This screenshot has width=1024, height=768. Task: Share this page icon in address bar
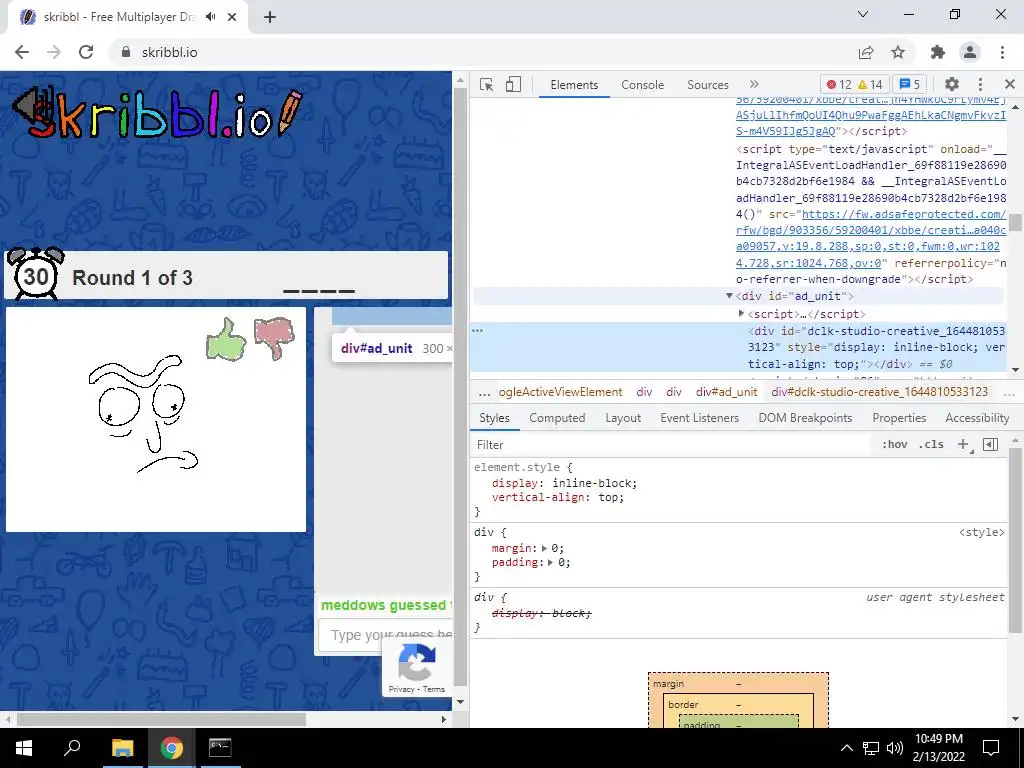click(x=866, y=52)
